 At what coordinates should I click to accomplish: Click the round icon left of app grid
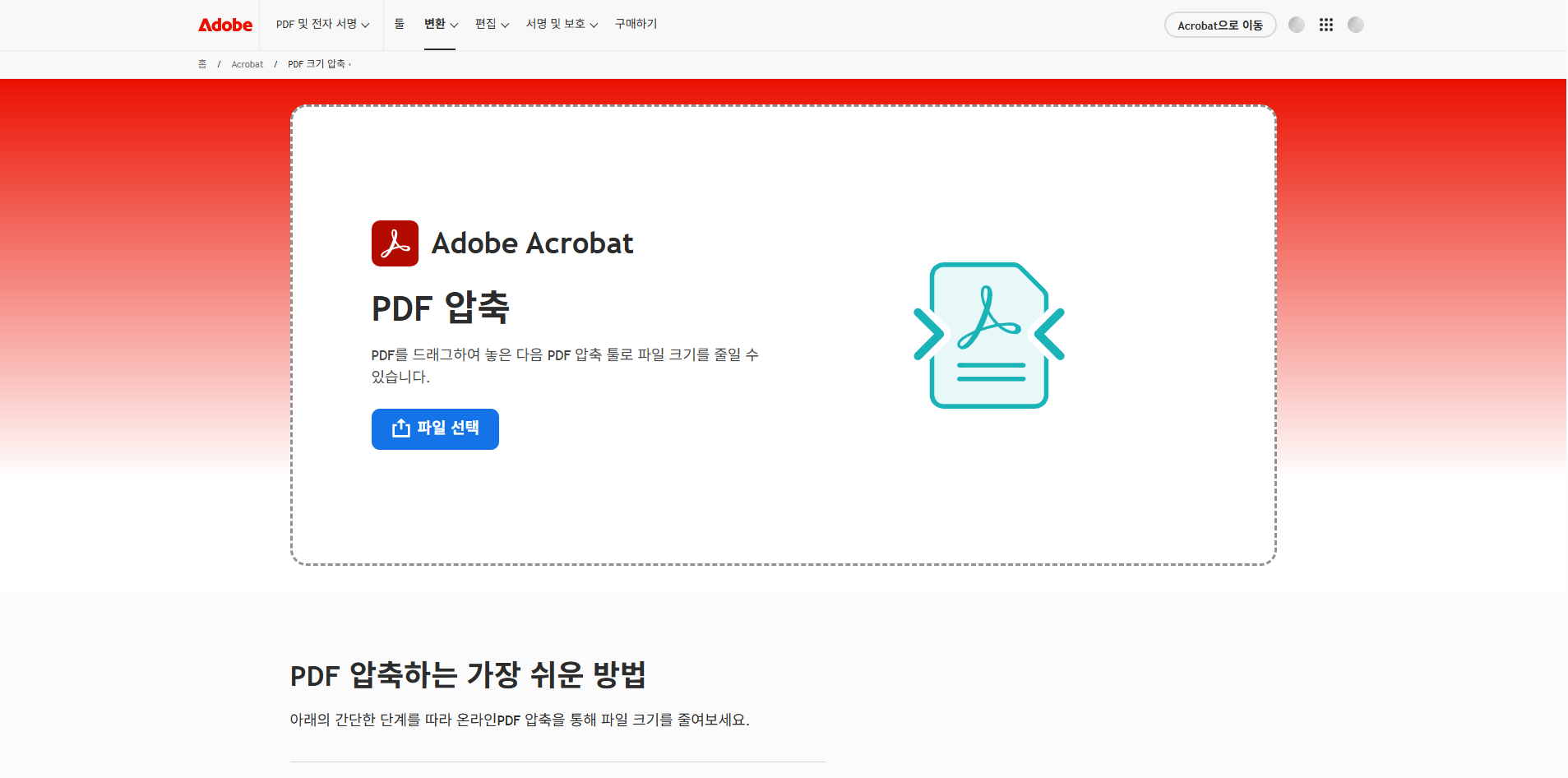1297,25
